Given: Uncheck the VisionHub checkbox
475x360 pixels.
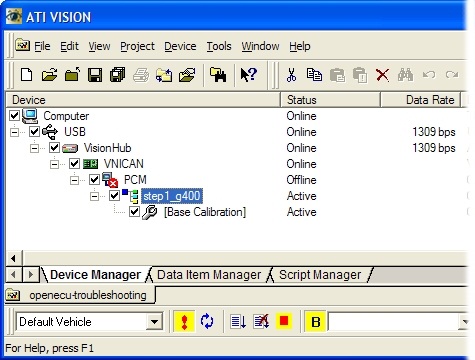Looking at the screenshot, I should (x=54, y=148).
